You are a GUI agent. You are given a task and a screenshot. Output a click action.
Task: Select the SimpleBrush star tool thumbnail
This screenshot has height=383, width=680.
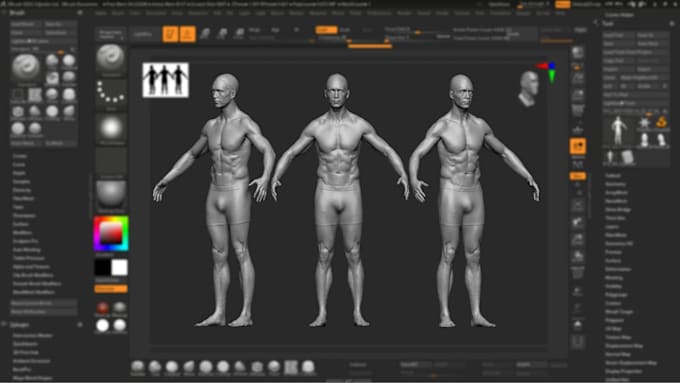pos(644,123)
